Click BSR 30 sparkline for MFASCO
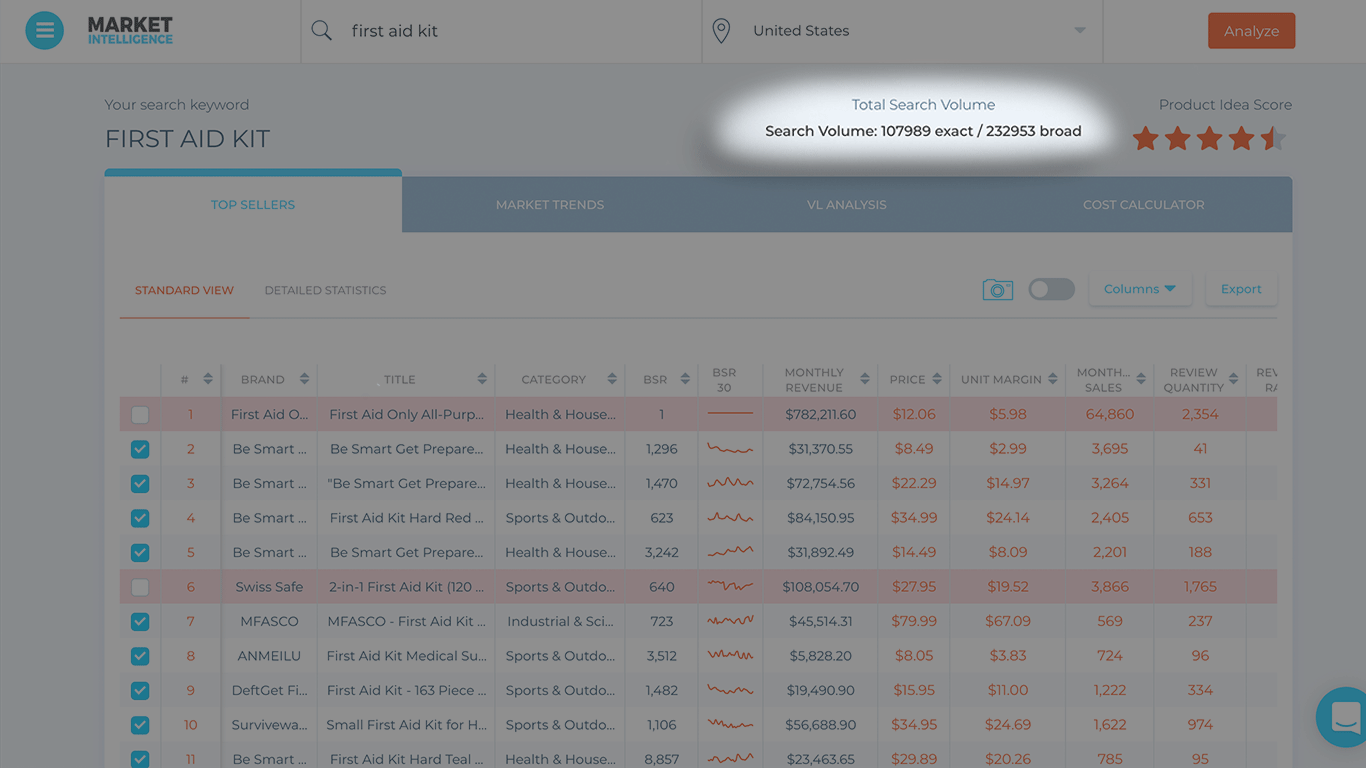 click(x=730, y=621)
